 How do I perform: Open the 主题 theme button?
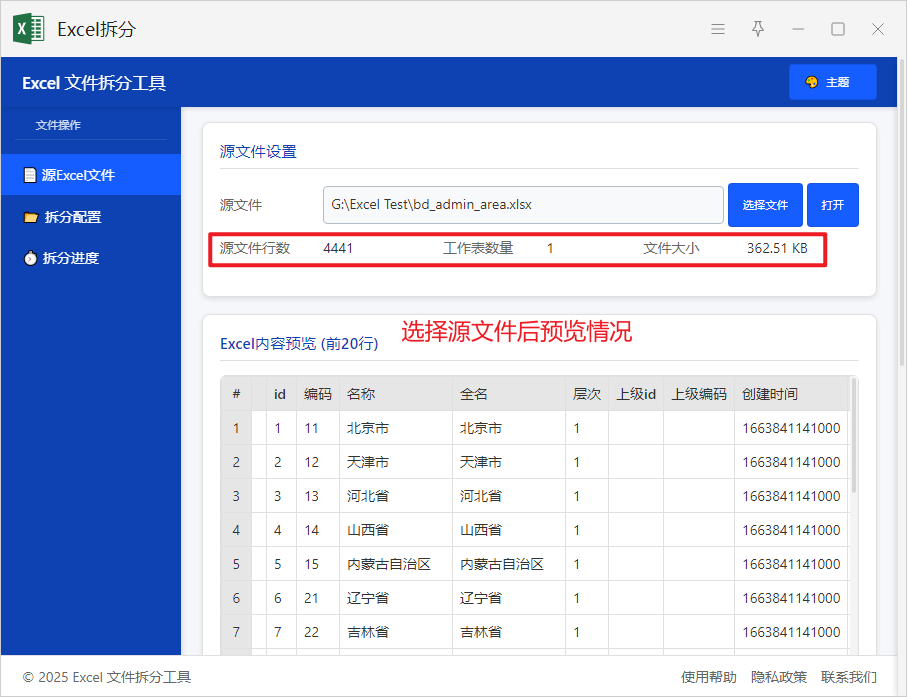(832, 82)
